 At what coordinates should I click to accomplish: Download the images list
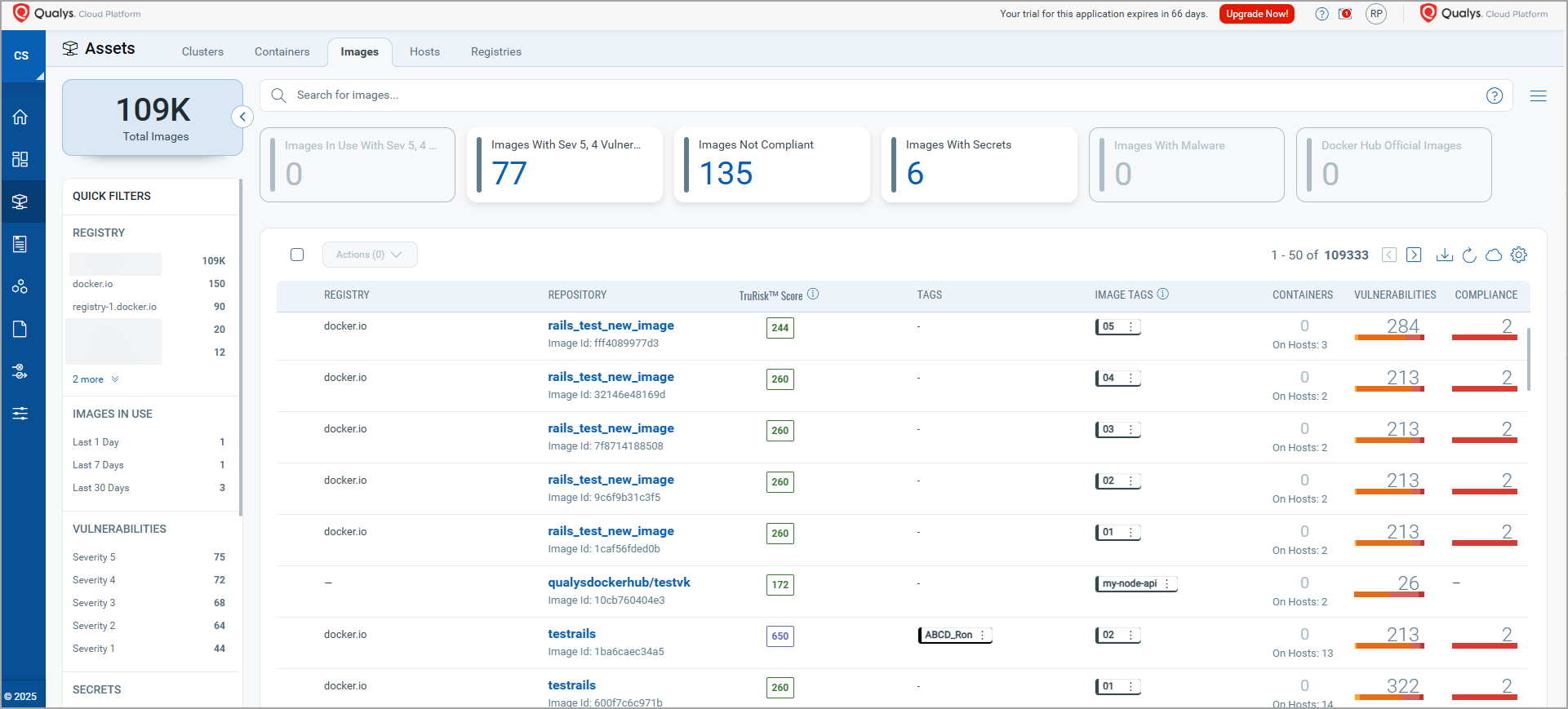point(1444,255)
